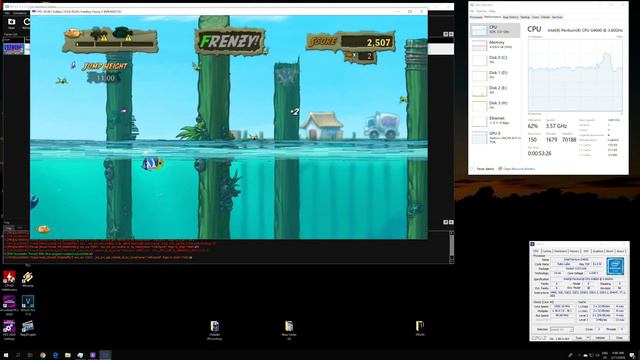
Task: Open the Action Center notification icon
Action: coord(632,355)
